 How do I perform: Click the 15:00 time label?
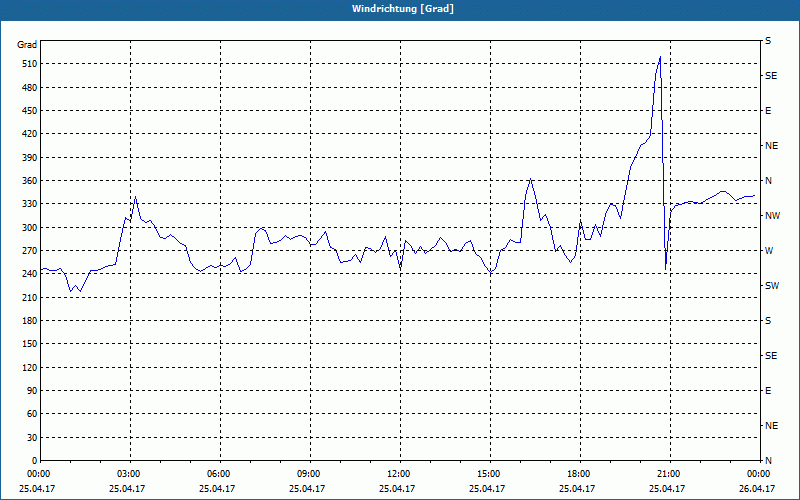(x=490, y=474)
